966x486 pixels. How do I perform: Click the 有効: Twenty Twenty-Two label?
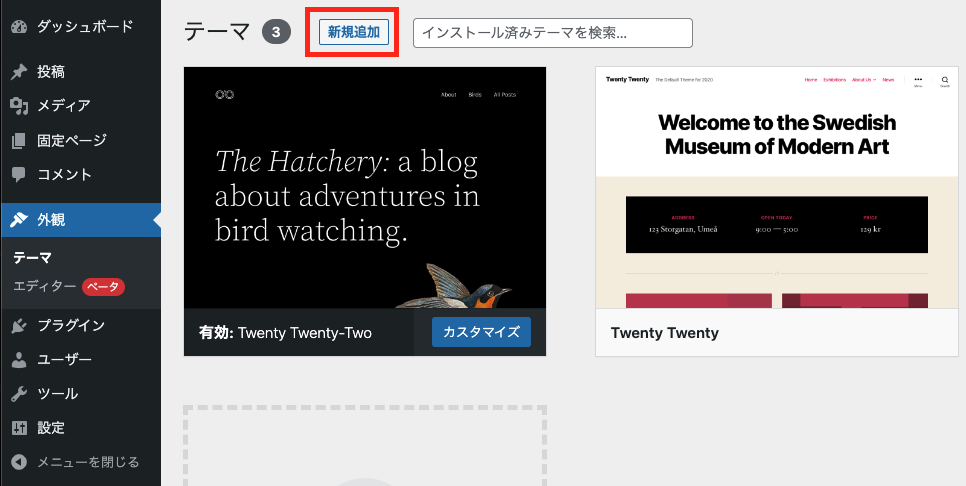click(x=285, y=333)
